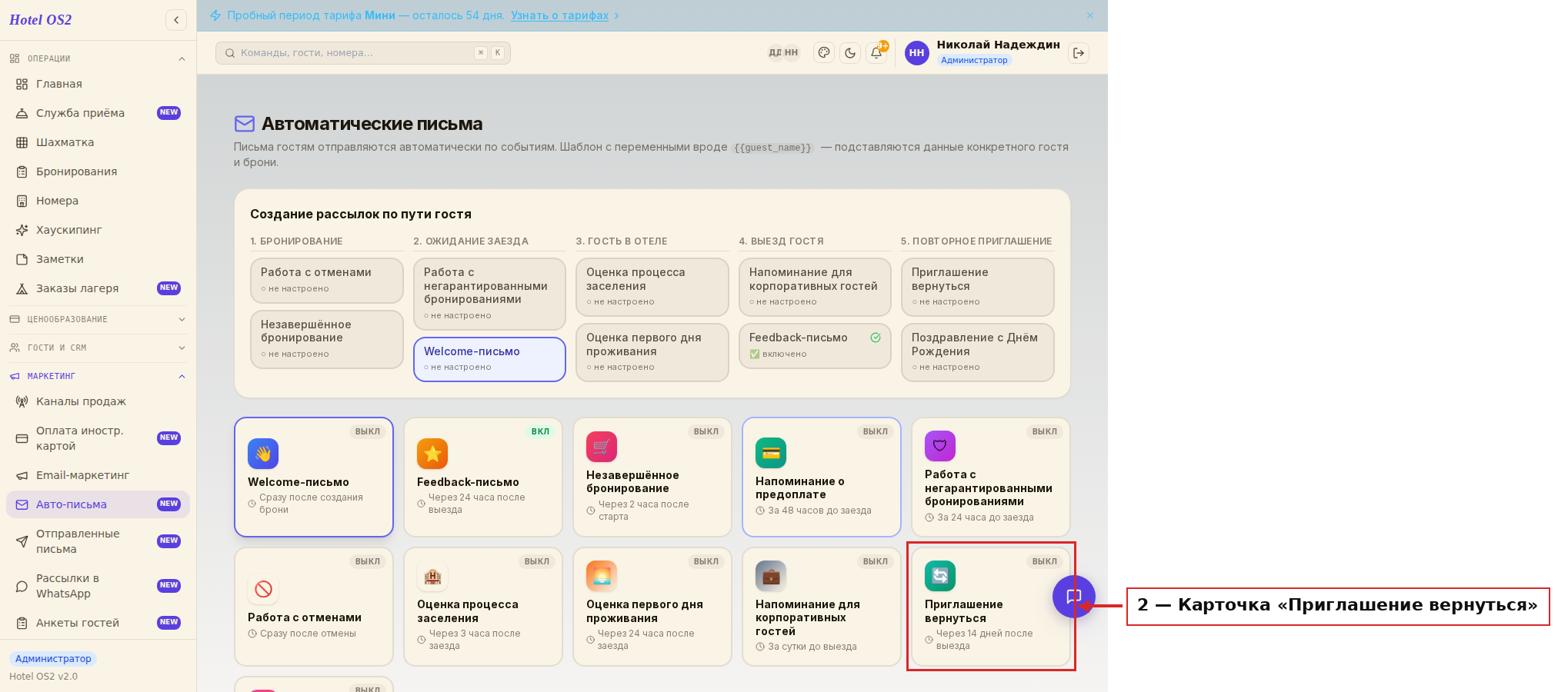Click the Feedback-письмо star icon
The width and height of the screenshot is (1568, 692).
432,454
